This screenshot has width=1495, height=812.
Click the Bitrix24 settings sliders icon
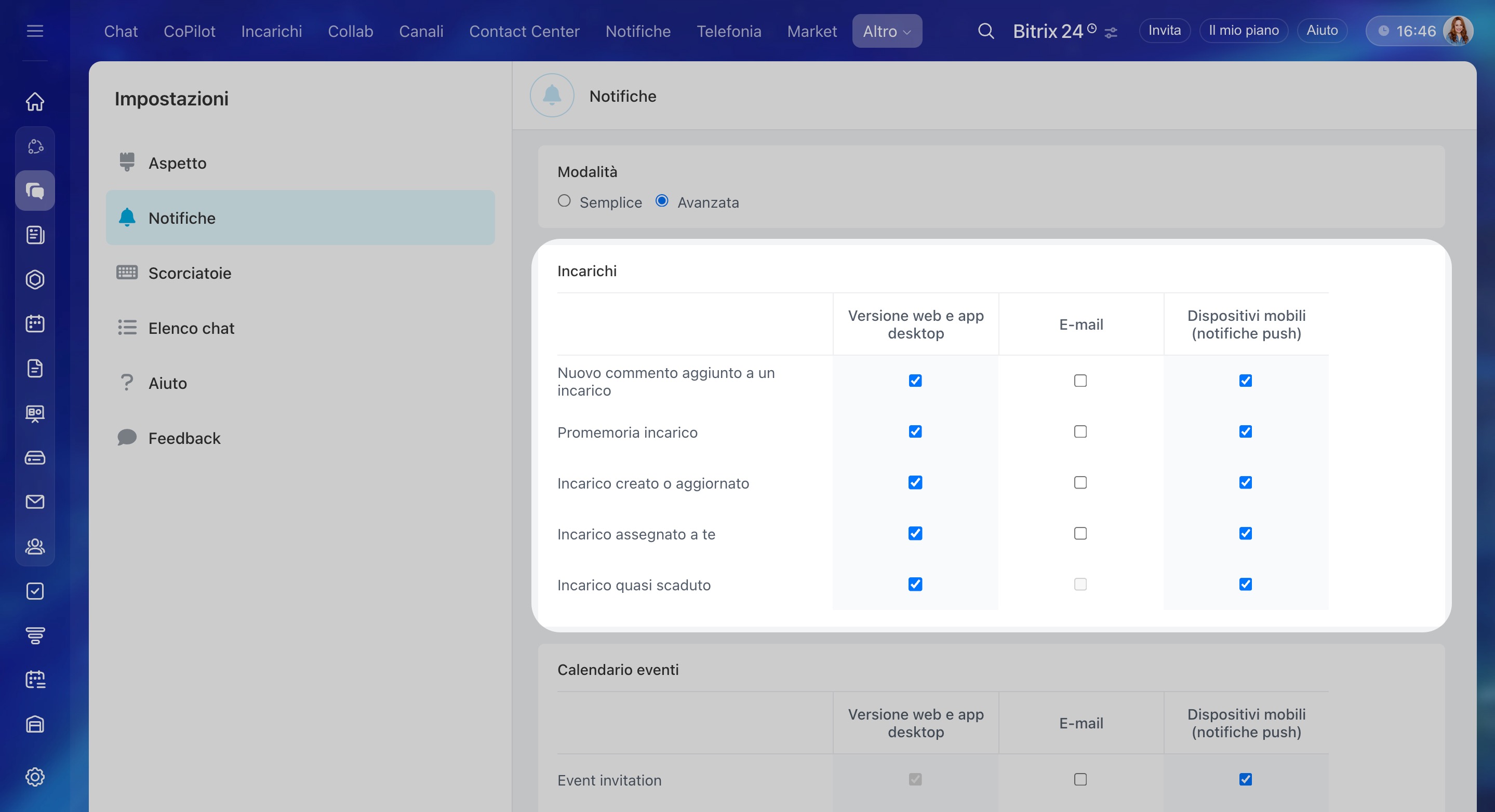(1111, 33)
